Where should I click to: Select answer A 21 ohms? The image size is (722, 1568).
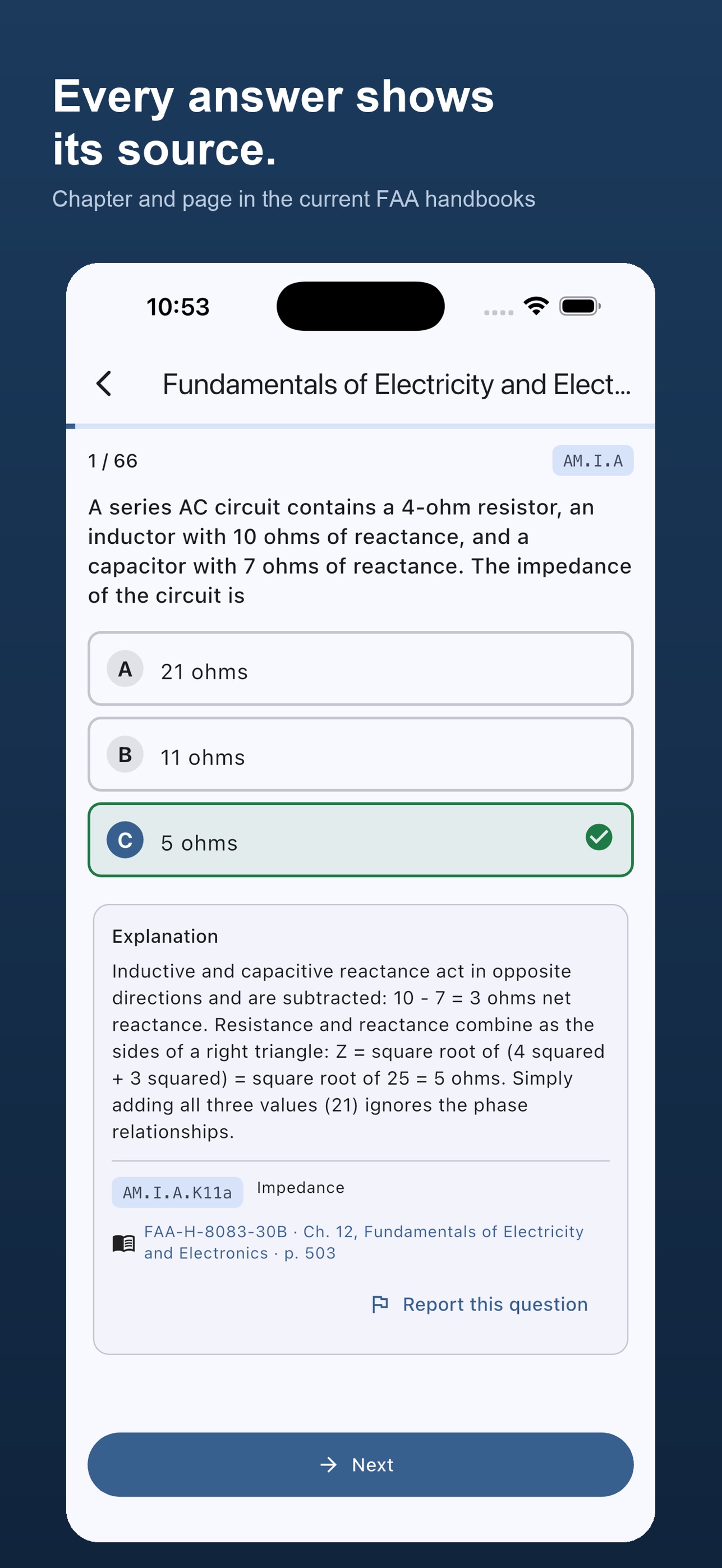pyautogui.click(x=360, y=668)
